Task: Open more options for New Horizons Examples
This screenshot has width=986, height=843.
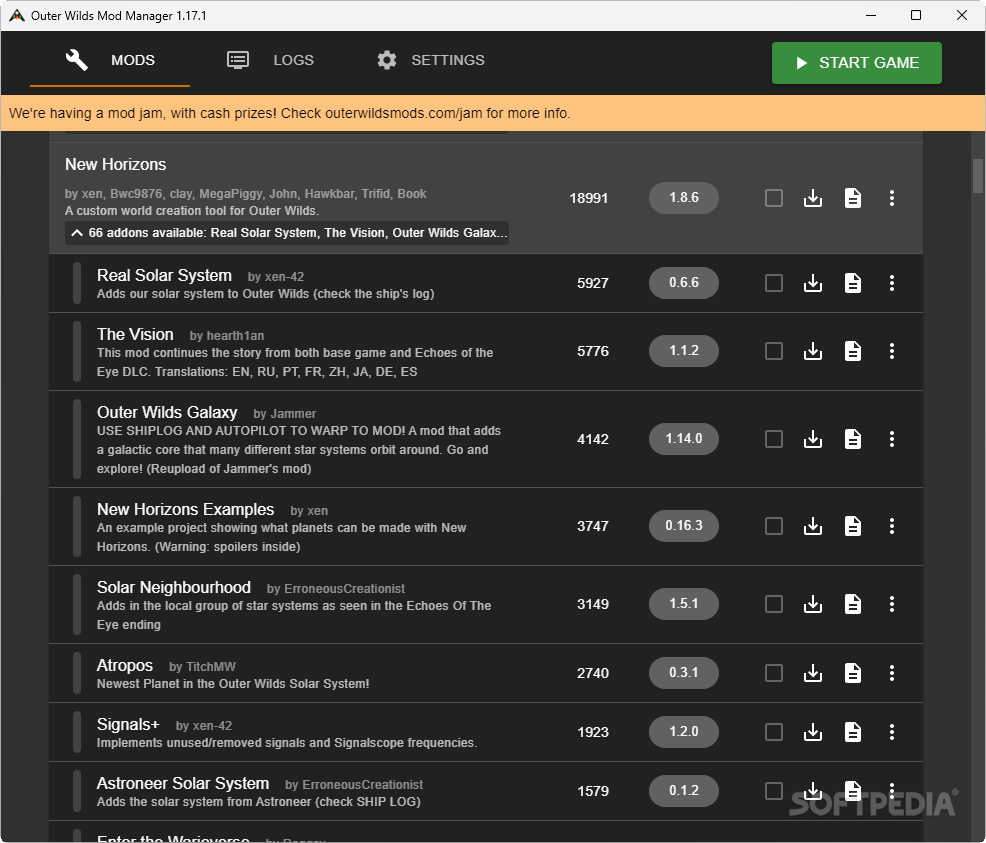Action: pos(892,526)
